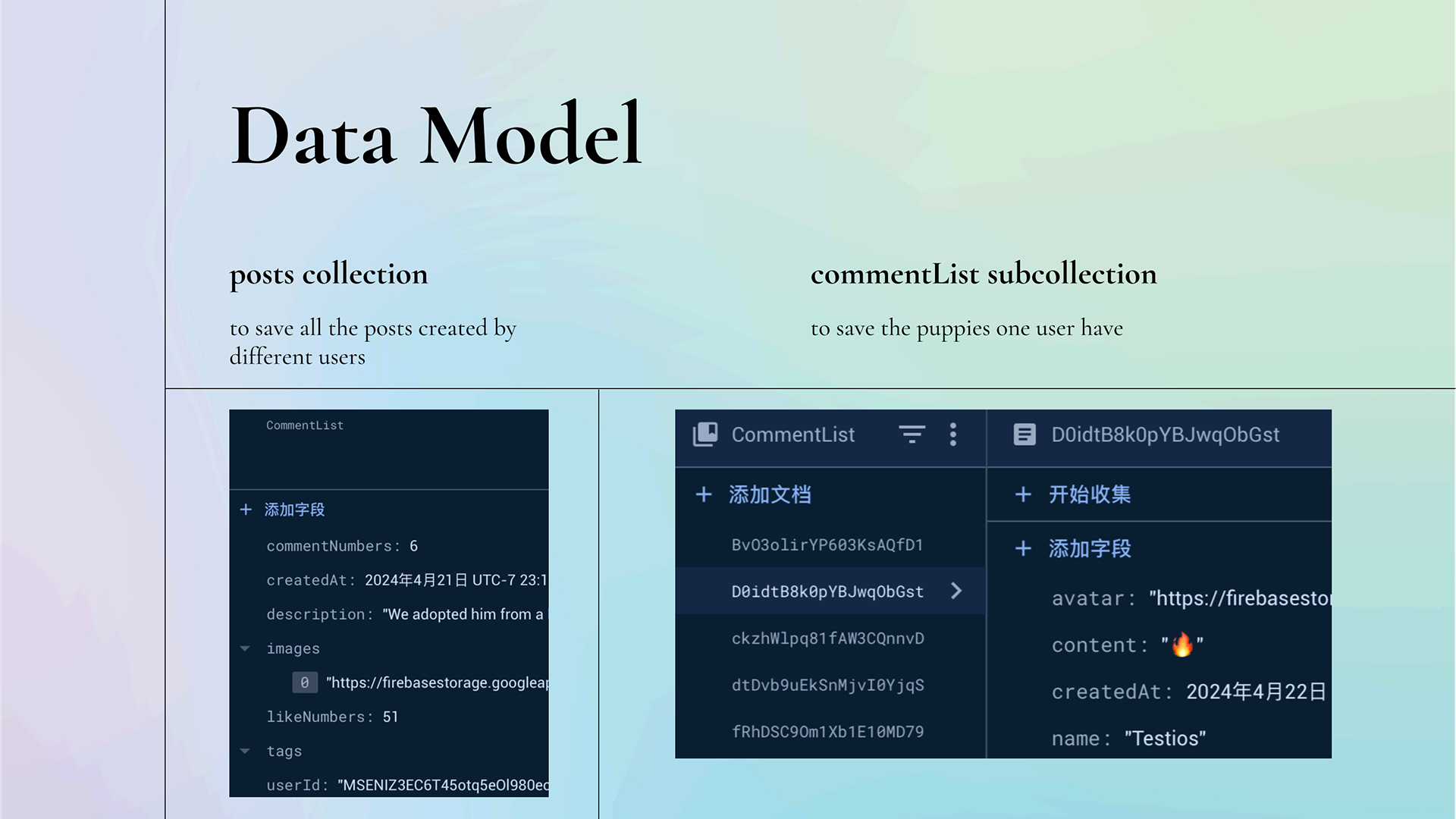
Task: Click createdAt value 2024年4月22日
Action: pyautogui.click(x=1256, y=692)
